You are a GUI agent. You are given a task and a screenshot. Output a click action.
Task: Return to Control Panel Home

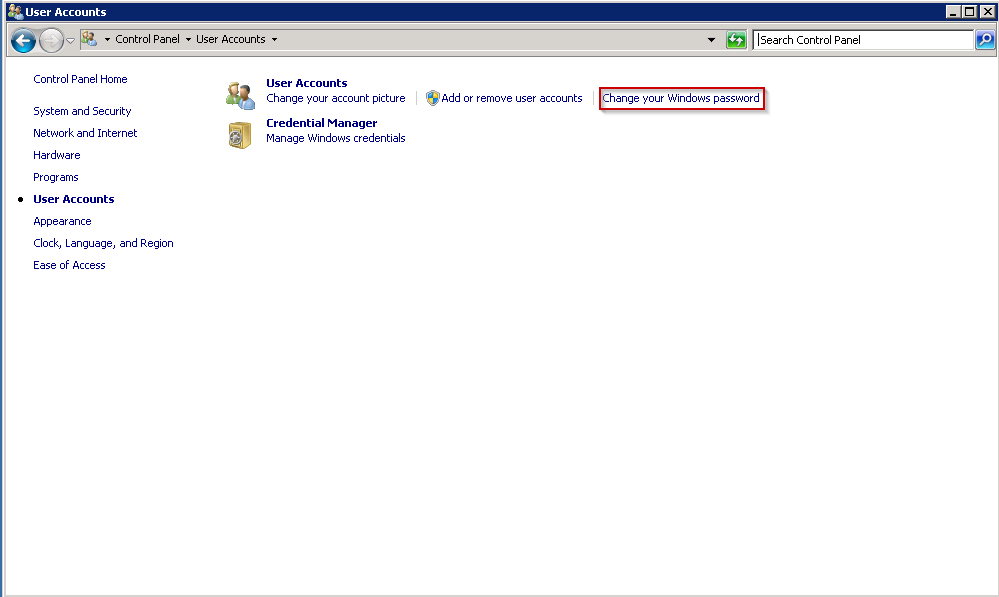[80, 79]
